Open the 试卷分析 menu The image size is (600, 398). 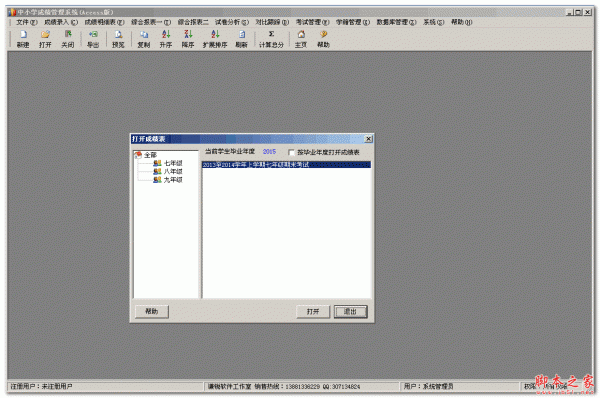232,22
